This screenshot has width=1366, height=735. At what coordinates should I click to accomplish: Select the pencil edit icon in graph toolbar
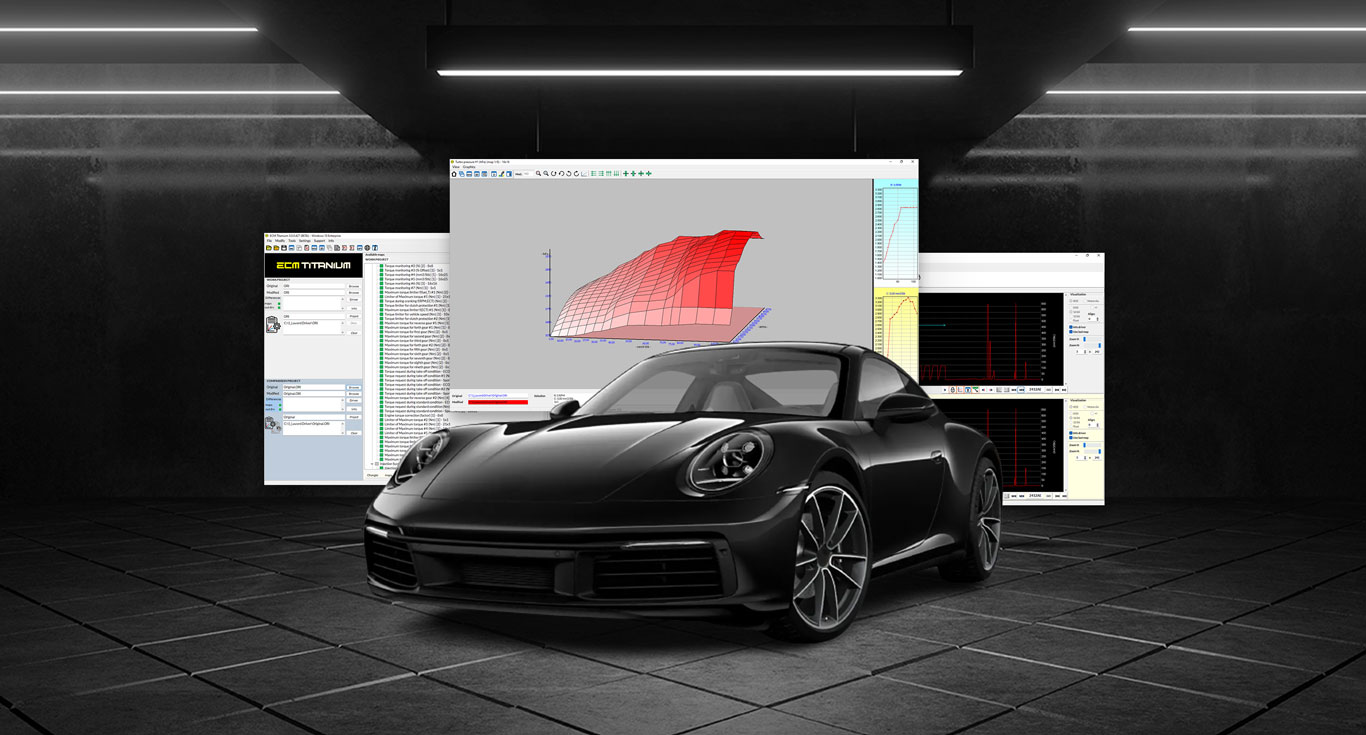click(501, 174)
